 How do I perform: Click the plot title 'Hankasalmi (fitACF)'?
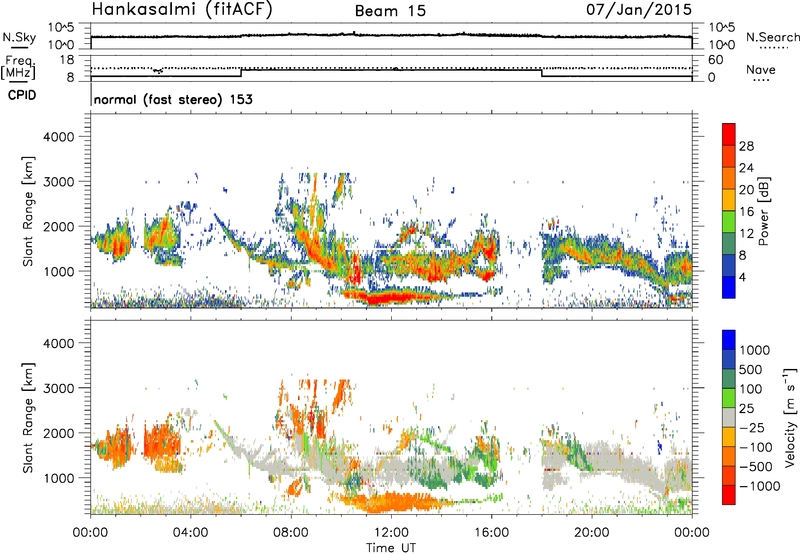[182, 10]
